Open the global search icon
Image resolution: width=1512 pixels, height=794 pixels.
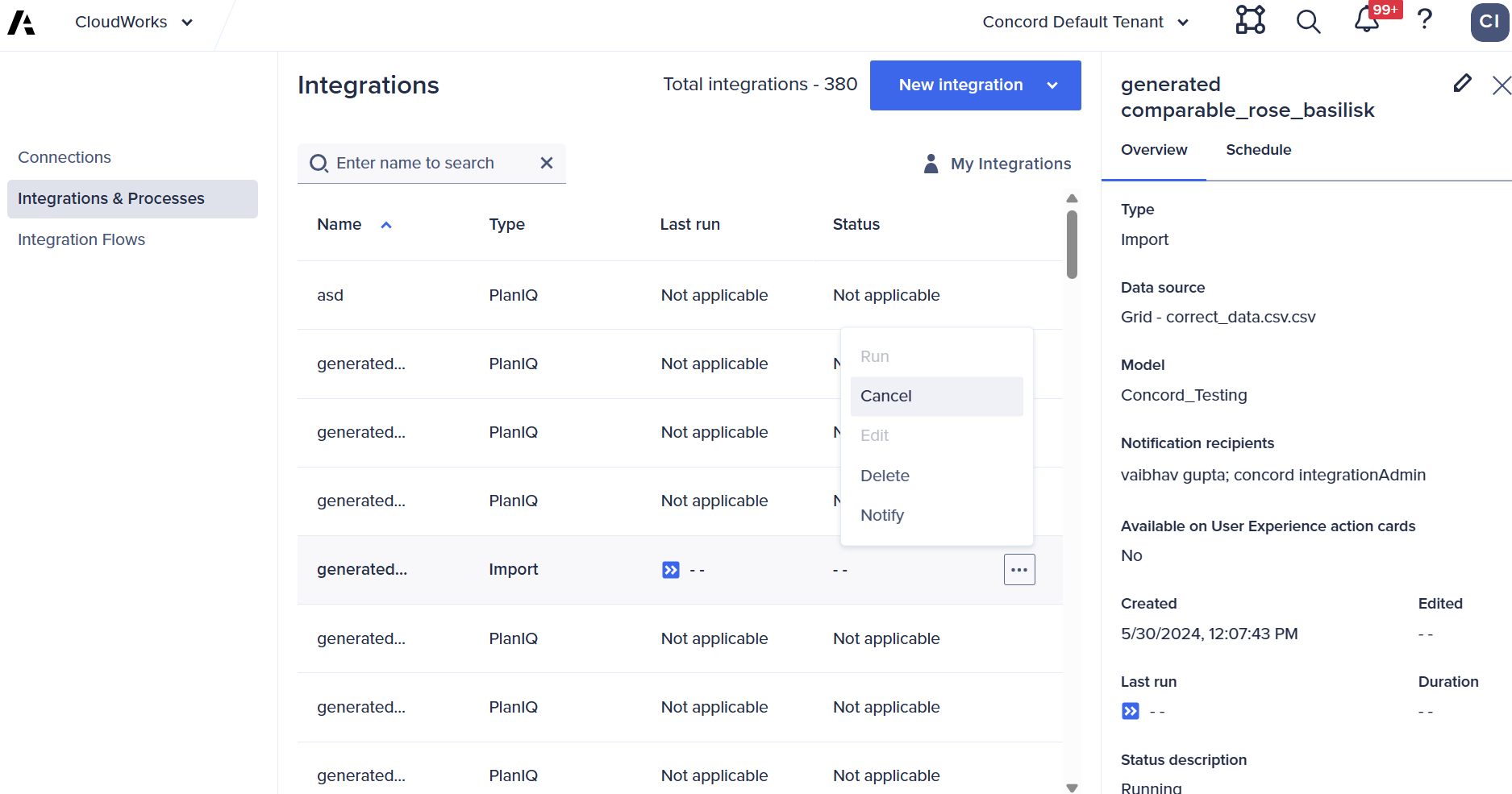(x=1308, y=22)
